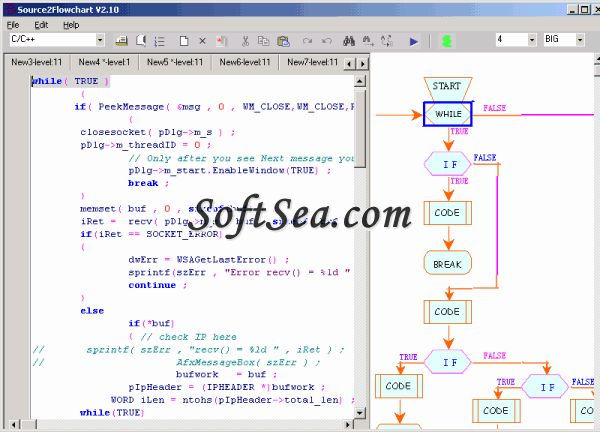Click the 'dwErr = WSAGetLastError()' line
The image size is (600, 432).
tap(209, 260)
